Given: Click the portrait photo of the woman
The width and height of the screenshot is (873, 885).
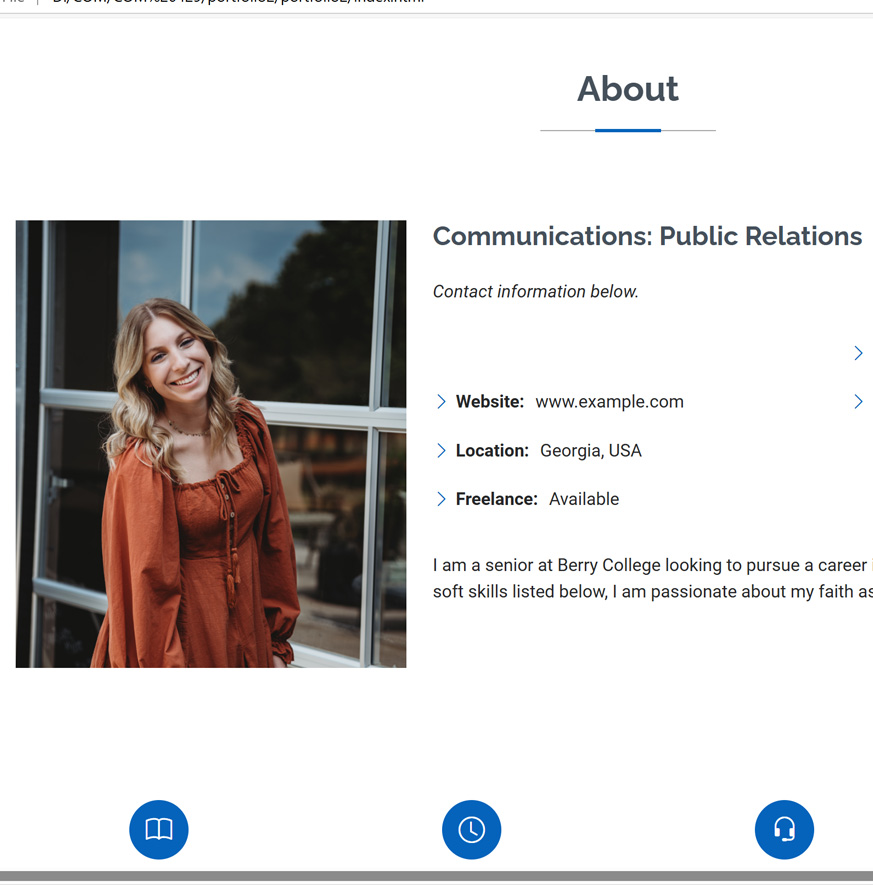Looking at the screenshot, I should click(211, 444).
